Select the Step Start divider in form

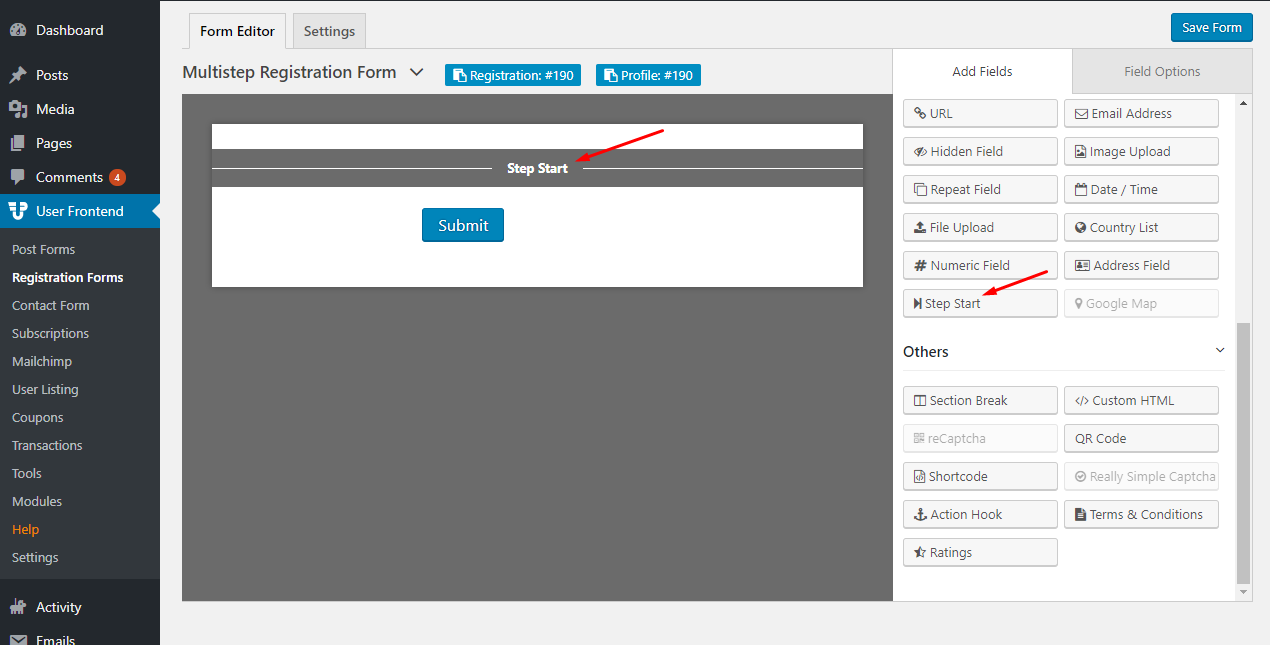tap(537, 168)
